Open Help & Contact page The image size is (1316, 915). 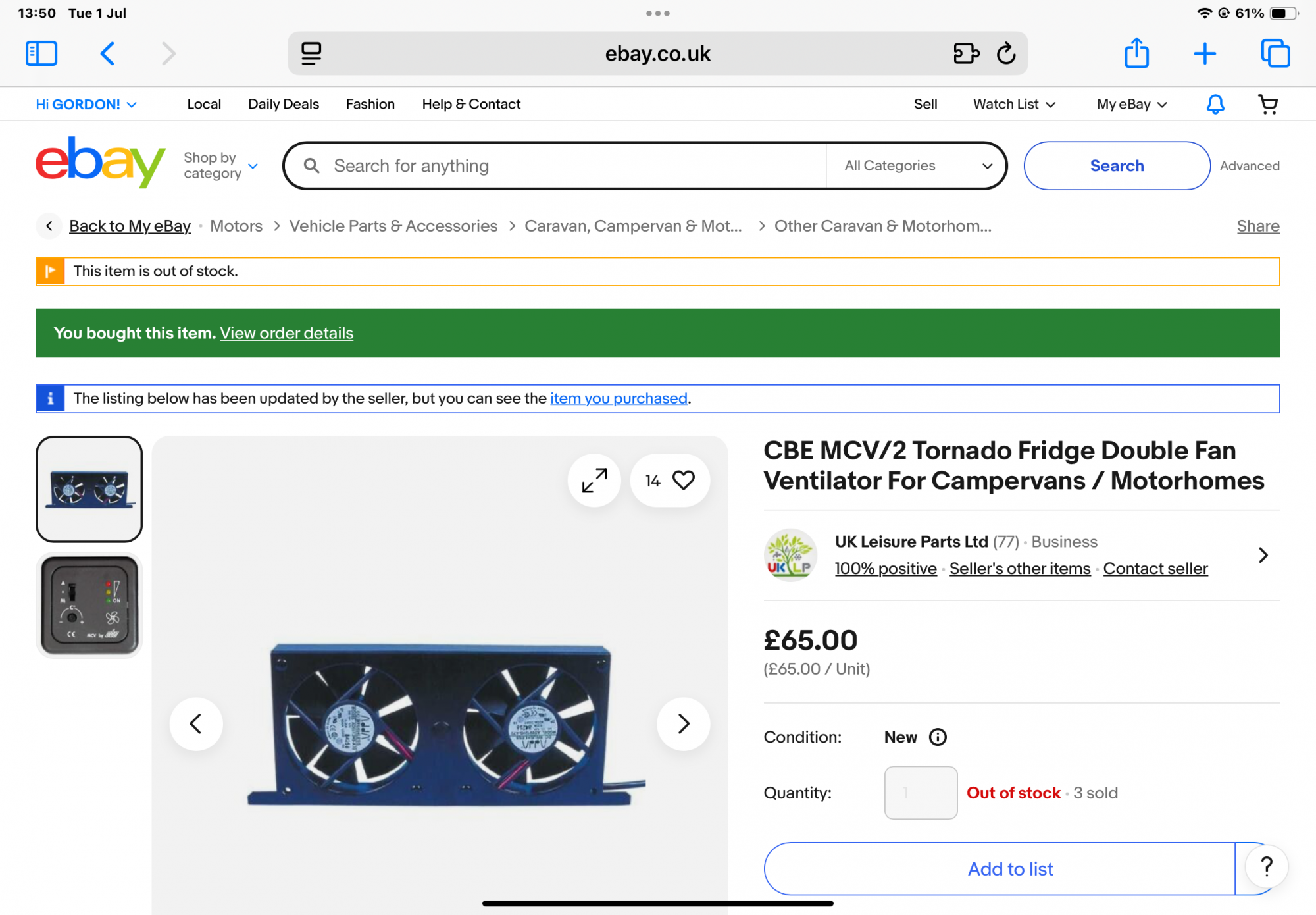click(470, 104)
